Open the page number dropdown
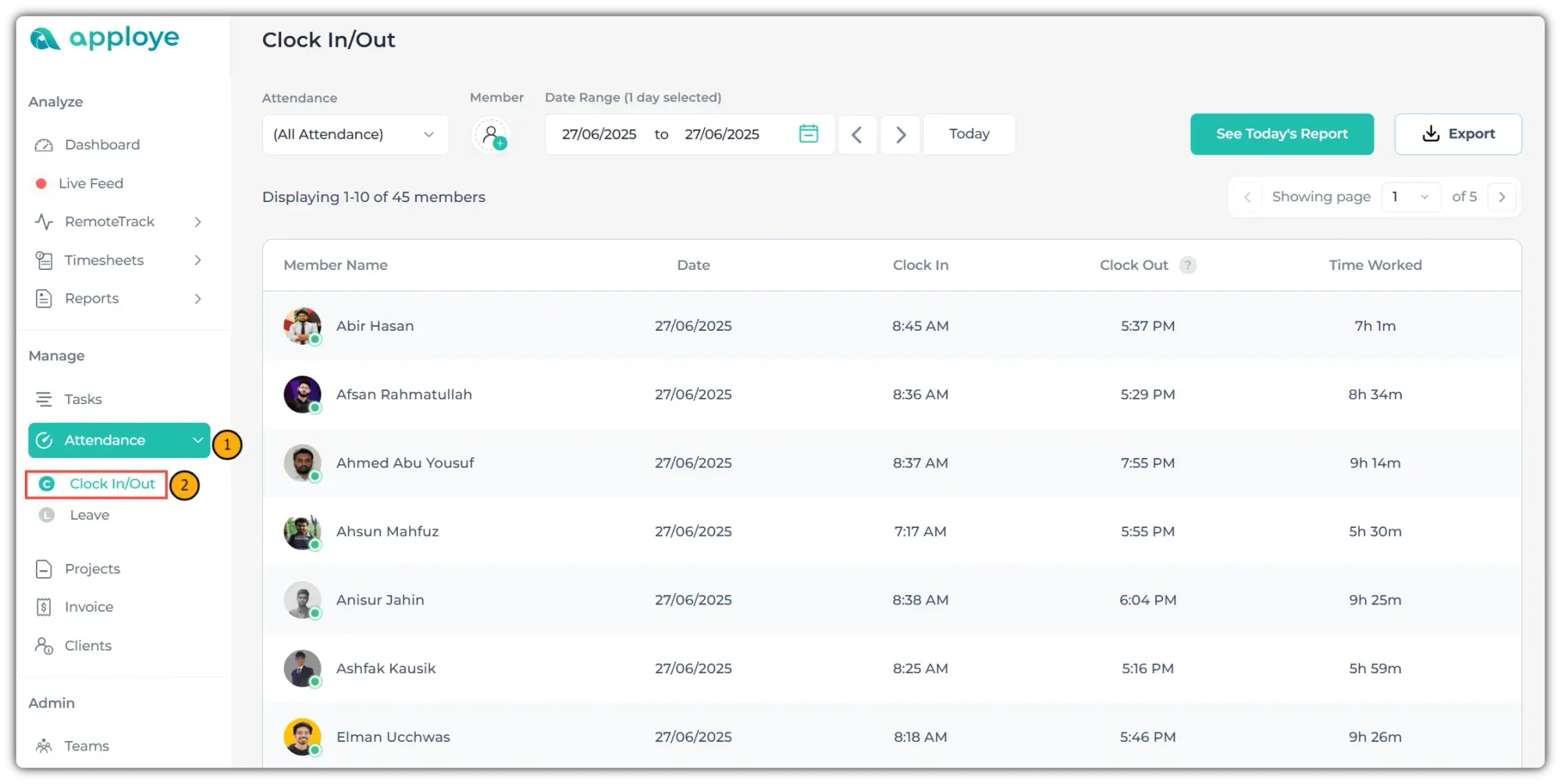The image size is (1561, 784). [1410, 197]
